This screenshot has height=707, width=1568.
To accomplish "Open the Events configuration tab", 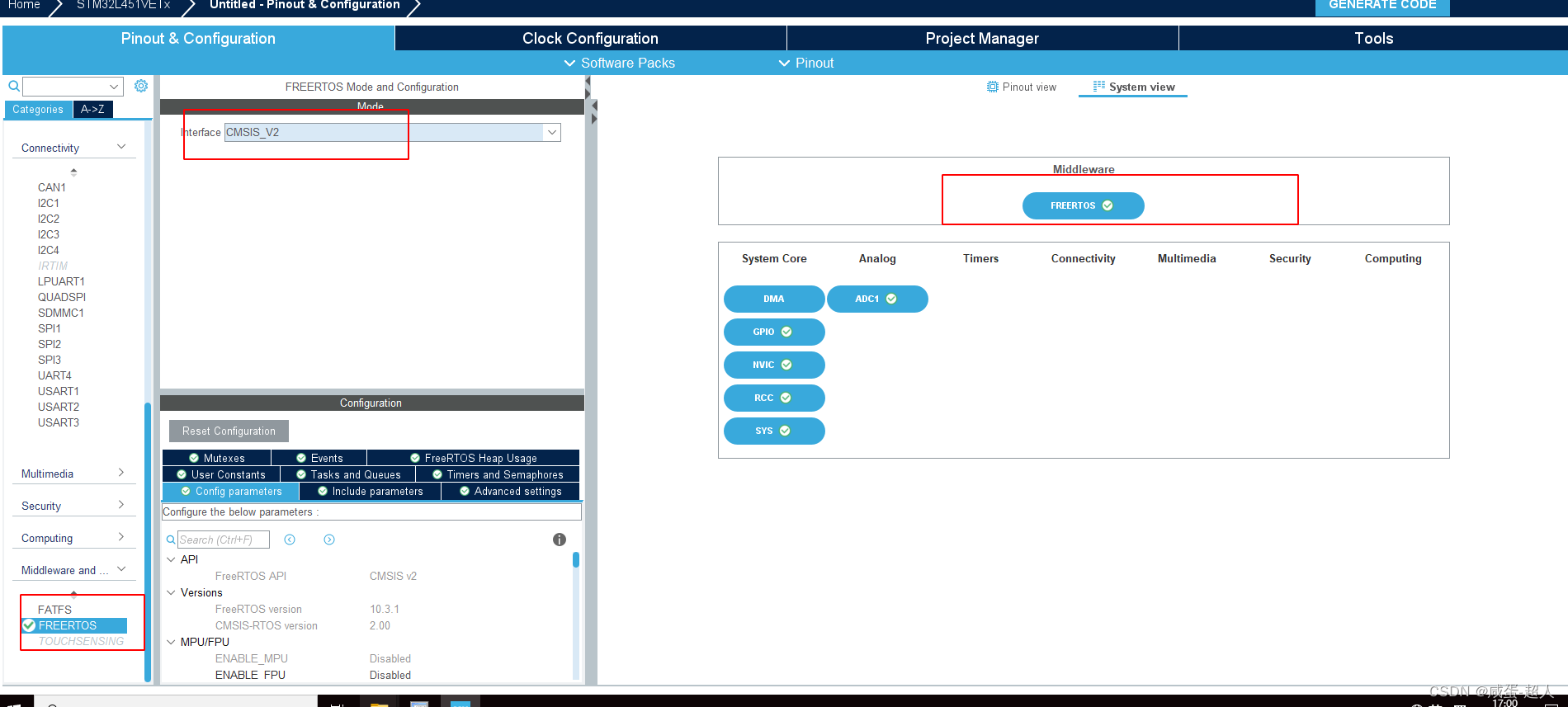I will coord(319,458).
